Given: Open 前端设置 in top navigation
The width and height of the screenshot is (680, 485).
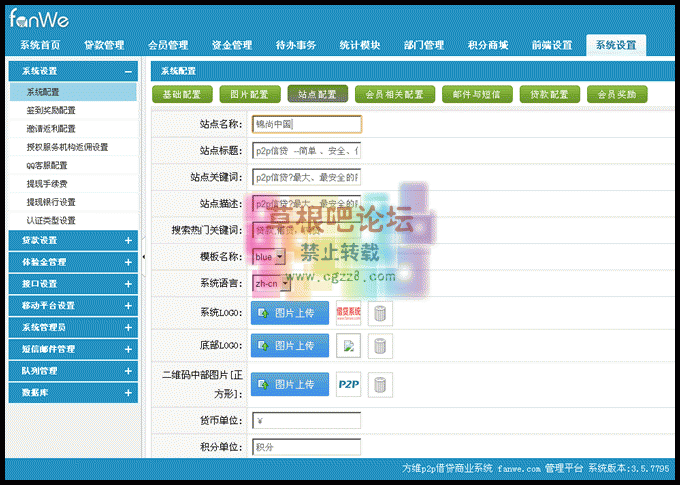Looking at the screenshot, I should (552, 45).
